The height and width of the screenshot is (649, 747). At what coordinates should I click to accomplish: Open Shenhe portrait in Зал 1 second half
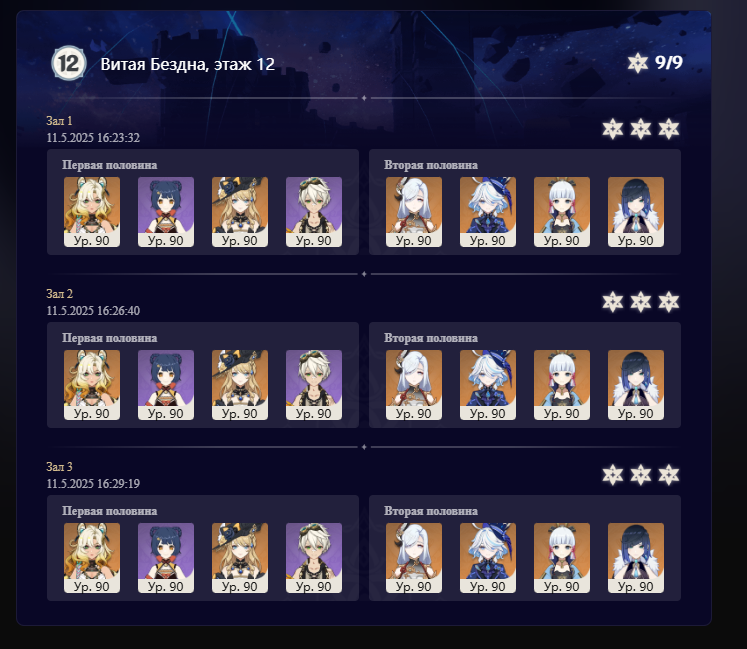[x=414, y=212]
